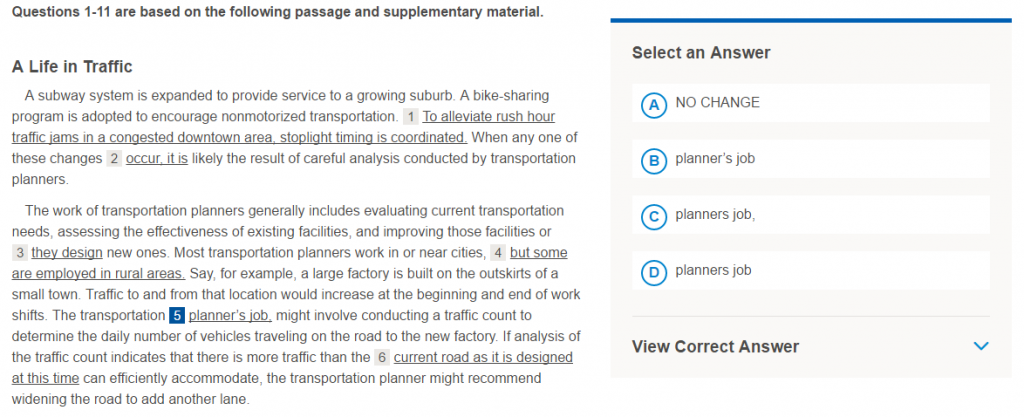Jump to question 4 marker
This screenshot has height=417, width=1024.
point(498,253)
